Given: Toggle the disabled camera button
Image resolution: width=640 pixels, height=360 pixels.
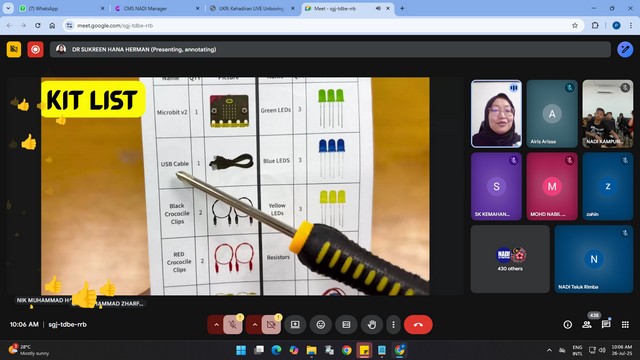Looking at the screenshot, I should [x=271, y=324].
